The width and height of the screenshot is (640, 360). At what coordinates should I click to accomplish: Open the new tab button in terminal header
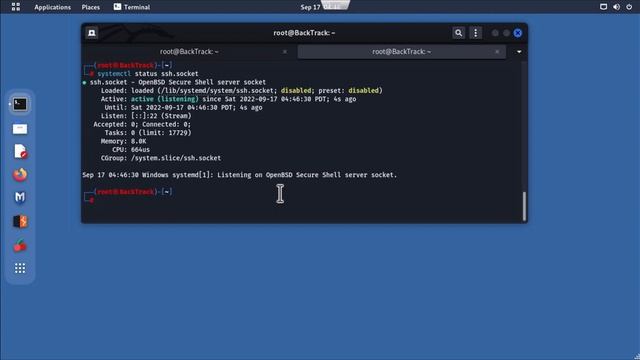[x=91, y=33]
